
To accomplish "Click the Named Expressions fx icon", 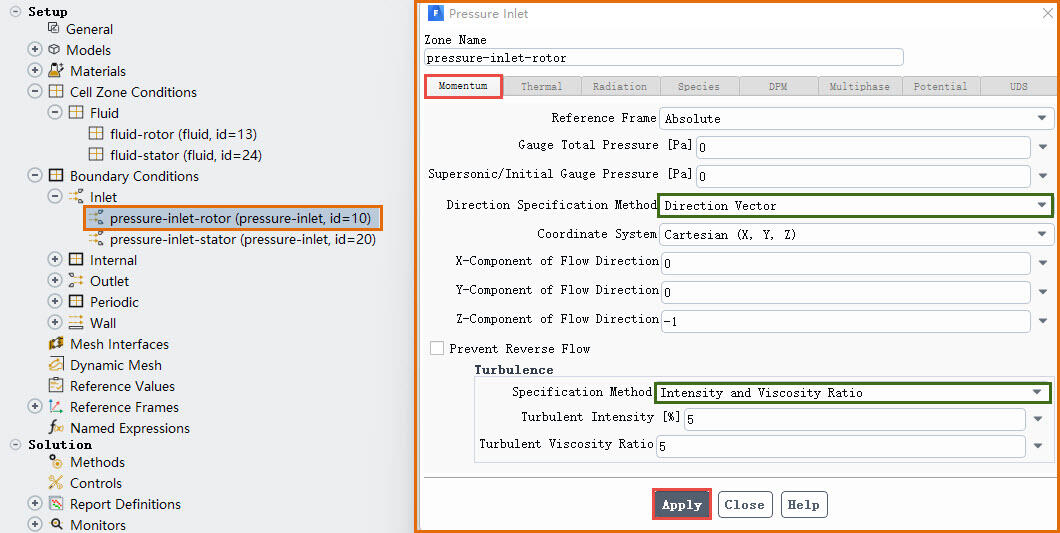I will tap(56, 428).
